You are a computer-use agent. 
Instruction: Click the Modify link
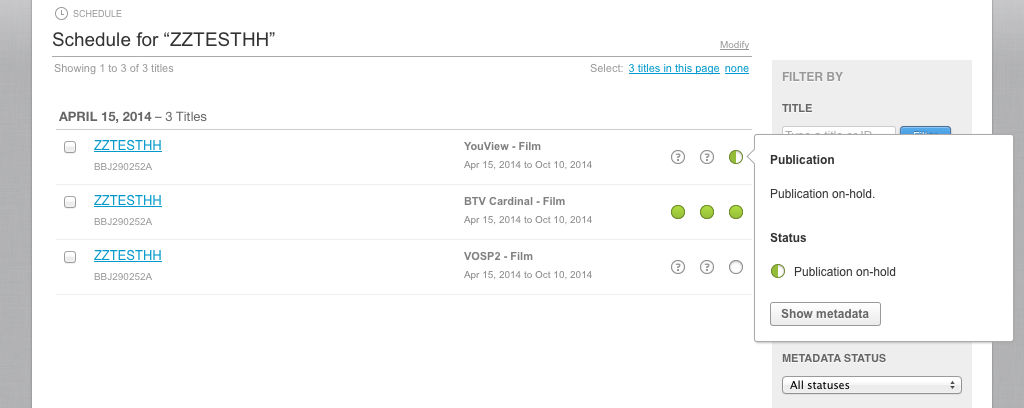pyautogui.click(x=734, y=45)
